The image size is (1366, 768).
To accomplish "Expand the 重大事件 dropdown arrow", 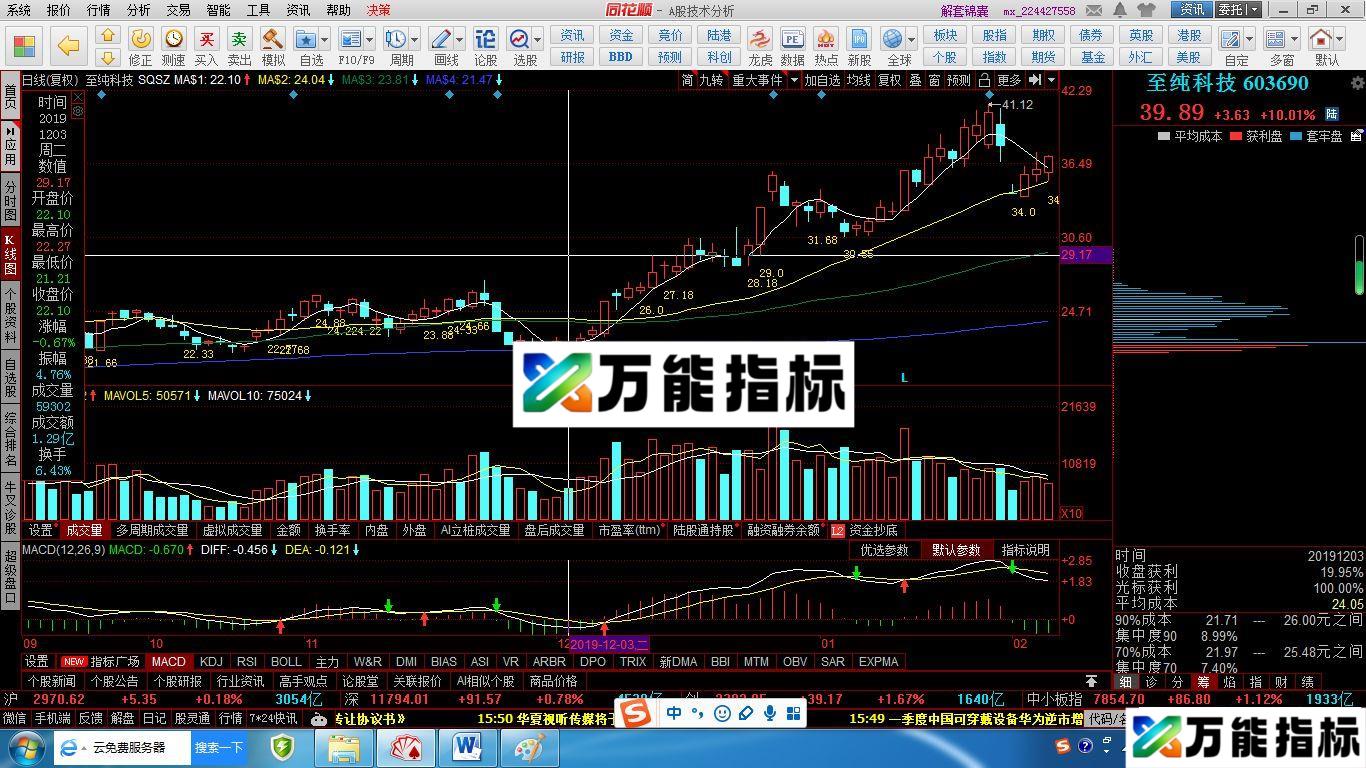I will pyautogui.click(x=794, y=81).
